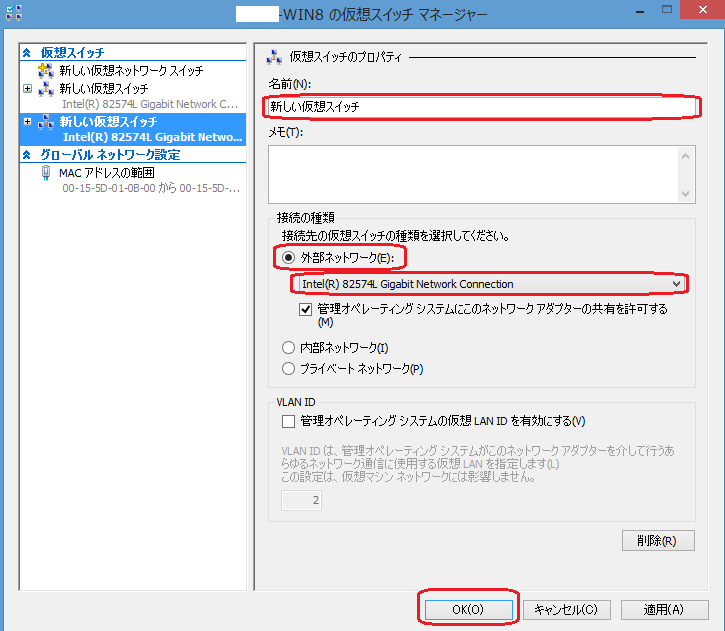The width and height of the screenshot is (725, 631).
Task: Click the Virtual Switch Manager title bar icon
Action: (x=14, y=12)
